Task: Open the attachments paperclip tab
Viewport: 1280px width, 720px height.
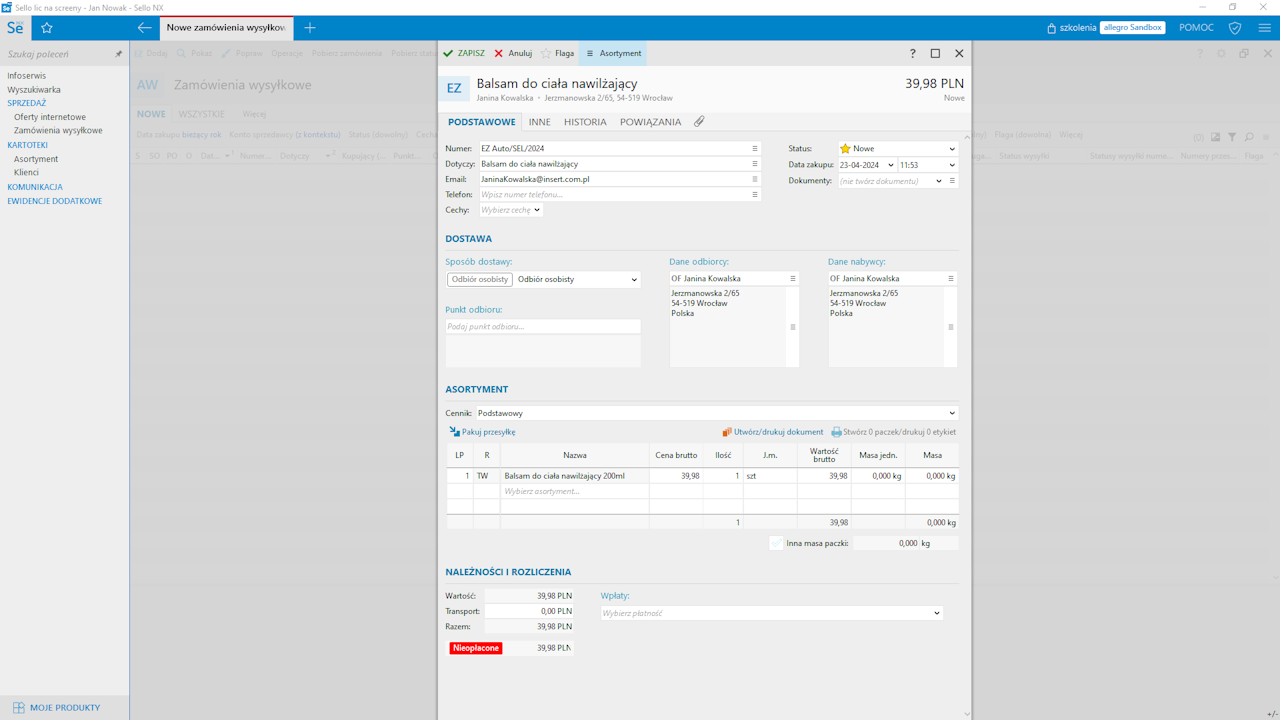Action: pyautogui.click(x=699, y=122)
